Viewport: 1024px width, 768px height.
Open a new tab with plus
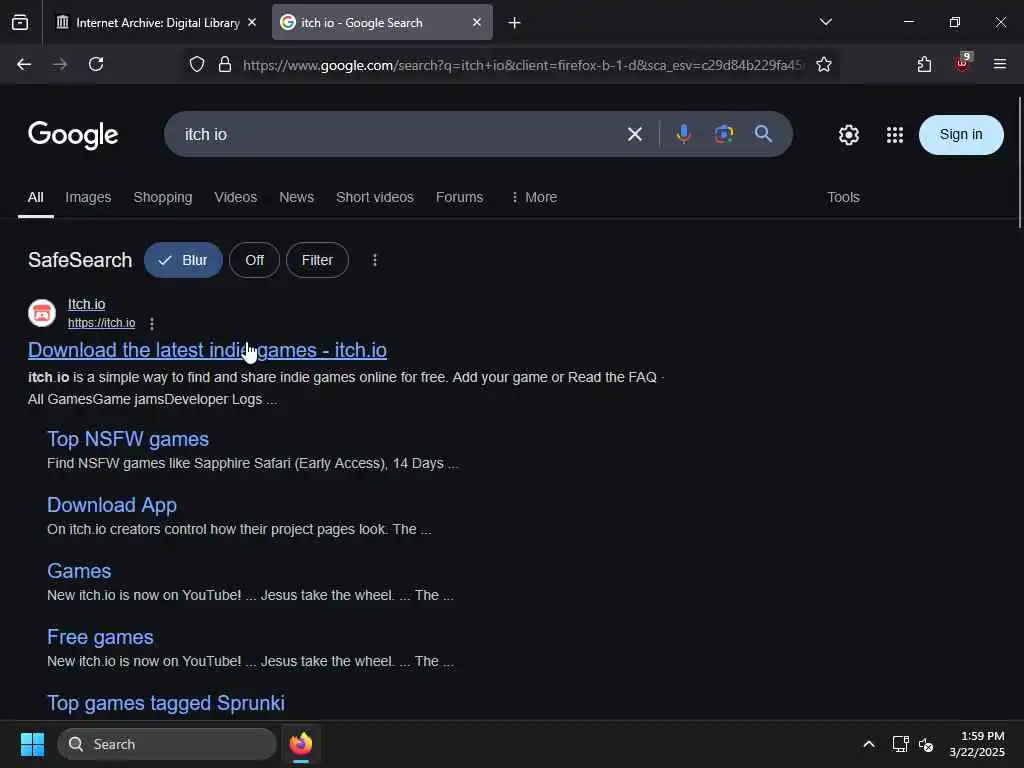point(514,23)
